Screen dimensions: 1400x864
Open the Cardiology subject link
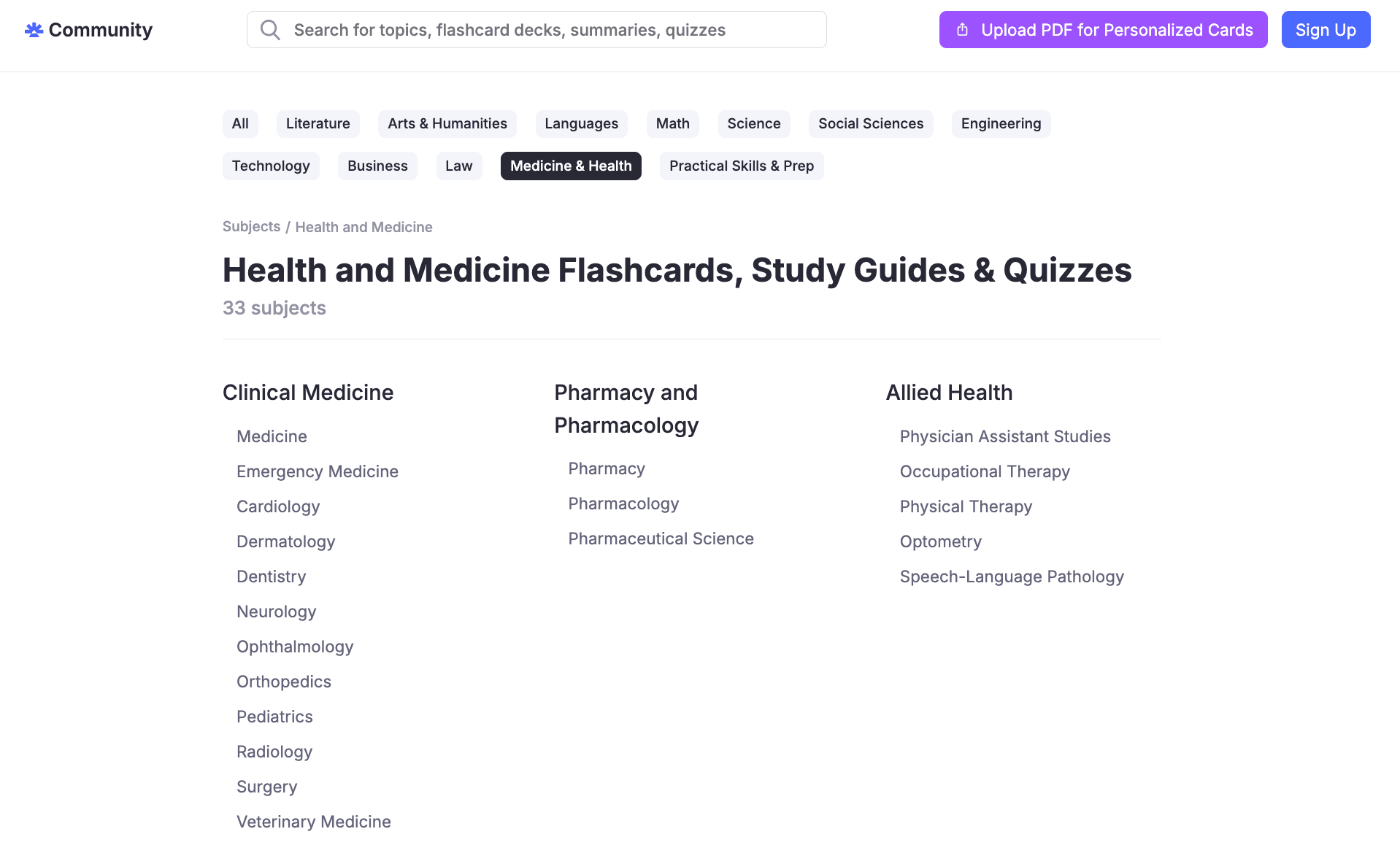pyautogui.click(x=278, y=506)
